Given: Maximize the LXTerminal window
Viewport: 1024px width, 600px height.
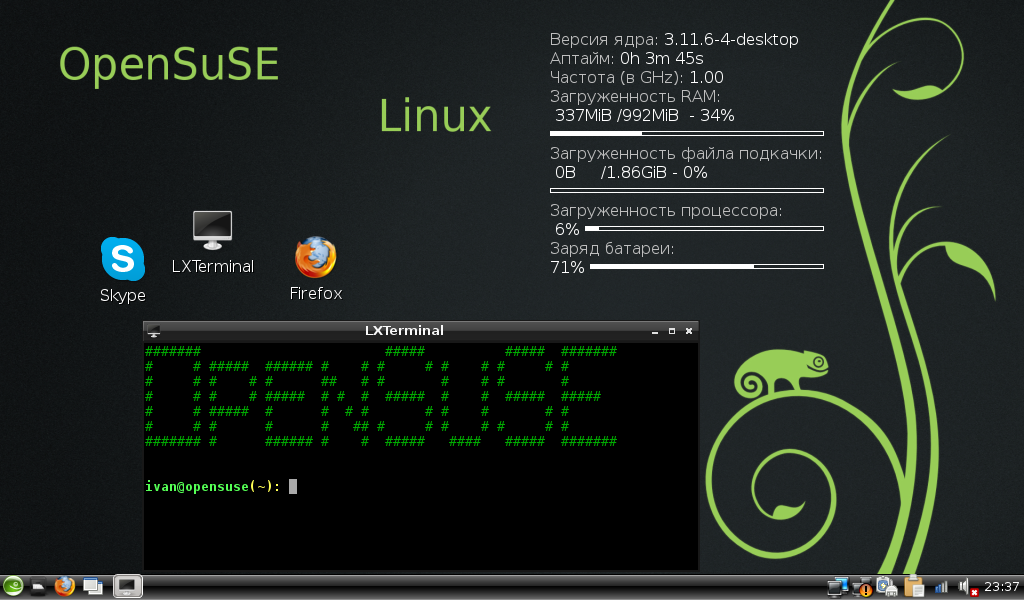Looking at the screenshot, I should [671, 331].
